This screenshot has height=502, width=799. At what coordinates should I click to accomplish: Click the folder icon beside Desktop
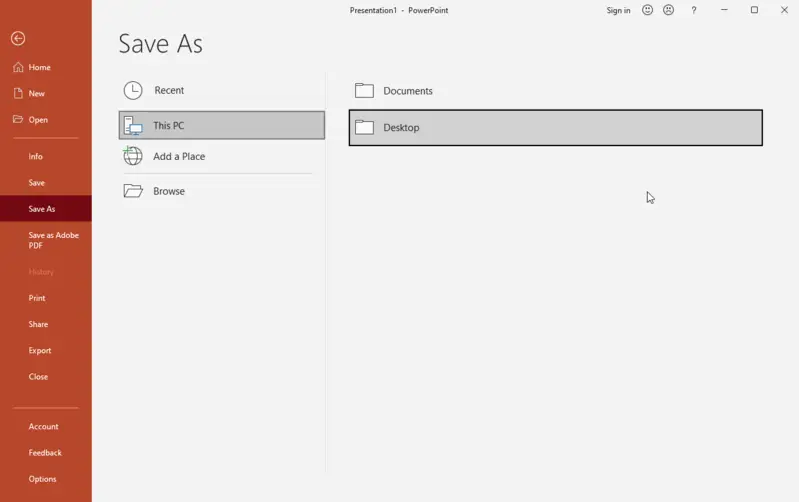click(x=364, y=127)
